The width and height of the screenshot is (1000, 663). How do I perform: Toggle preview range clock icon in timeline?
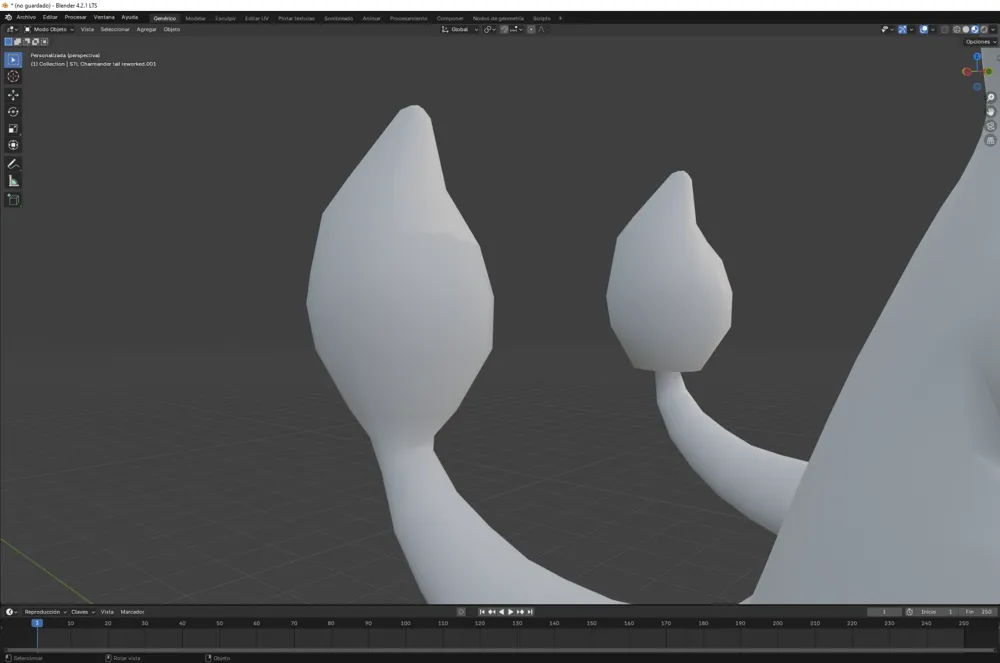[x=909, y=611]
